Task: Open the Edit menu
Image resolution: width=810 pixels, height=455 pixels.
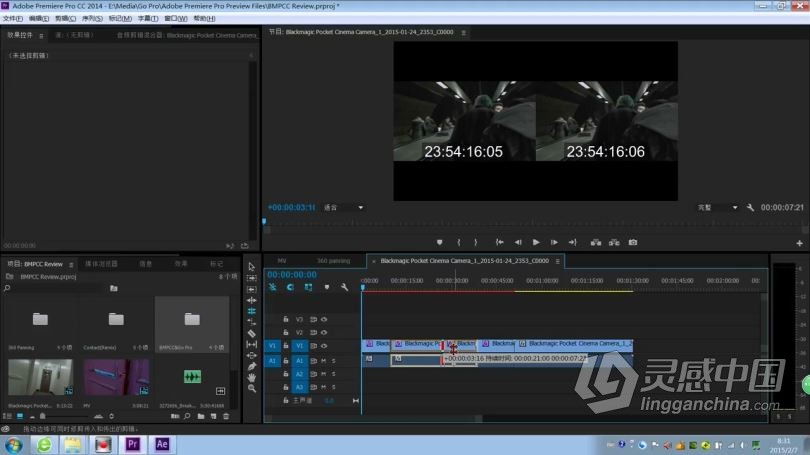Action: point(39,19)
